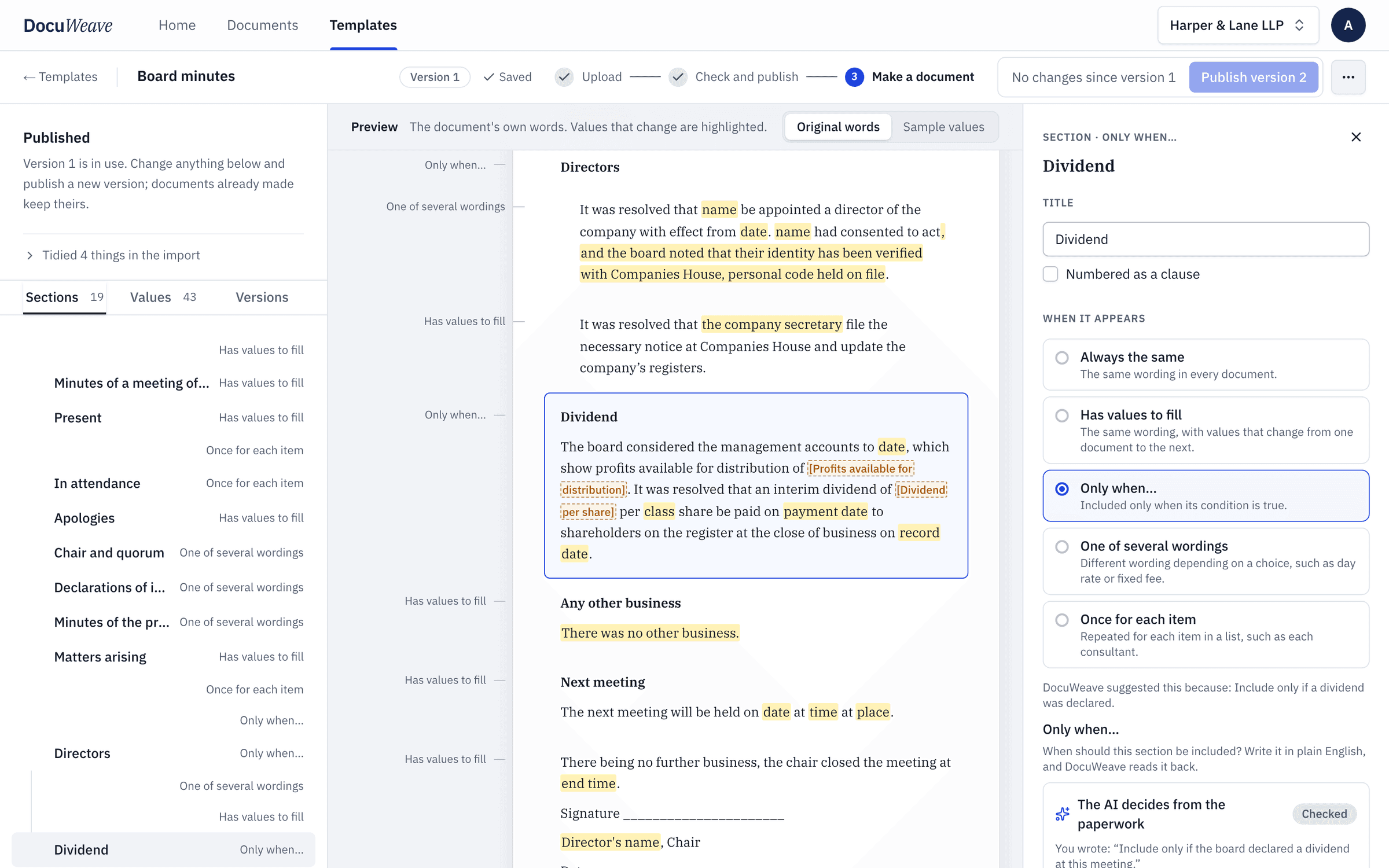Click the Check and publish checkmark icon

point(678,77)
